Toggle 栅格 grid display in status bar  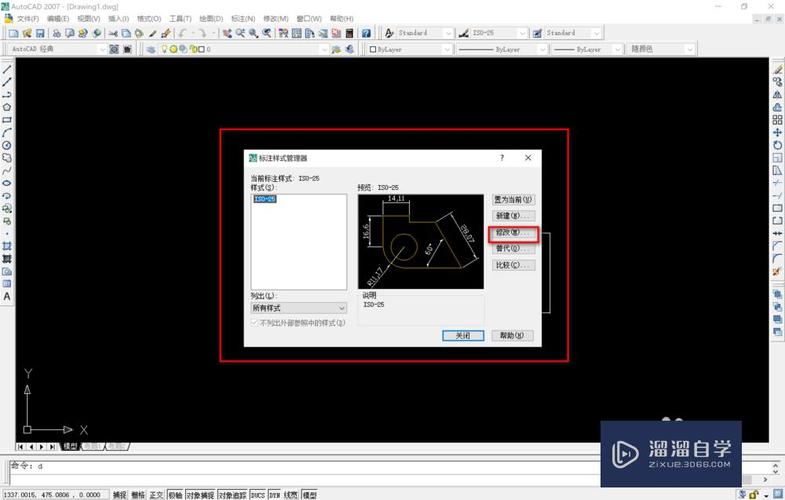[138, 494]
